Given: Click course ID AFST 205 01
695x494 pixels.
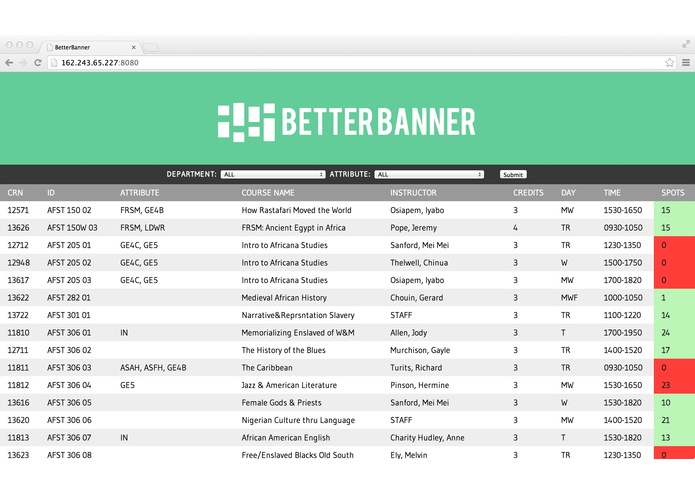Looking at the screenshot, I should coord(69,245).
